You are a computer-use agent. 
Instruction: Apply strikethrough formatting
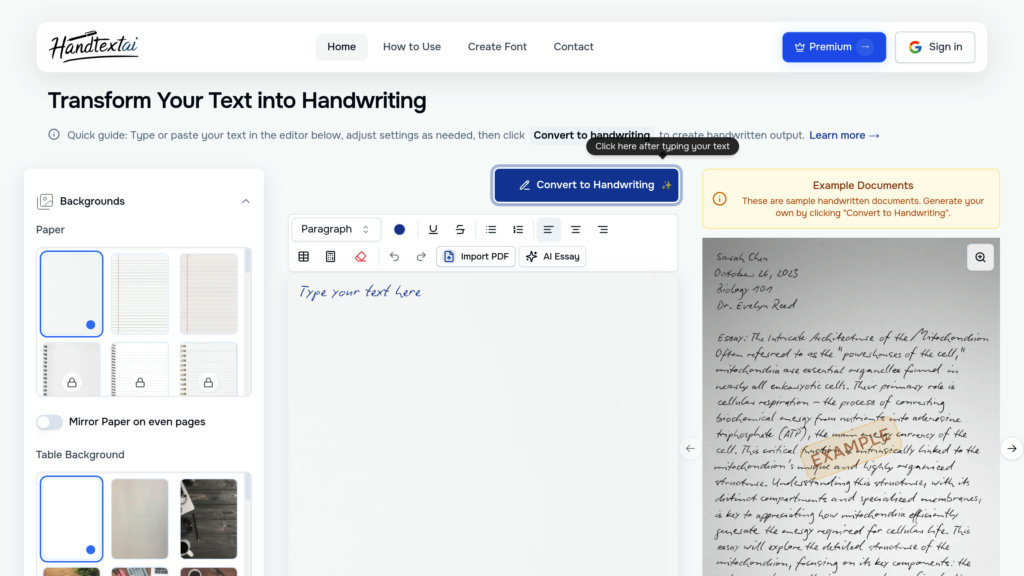pos(460,229)
